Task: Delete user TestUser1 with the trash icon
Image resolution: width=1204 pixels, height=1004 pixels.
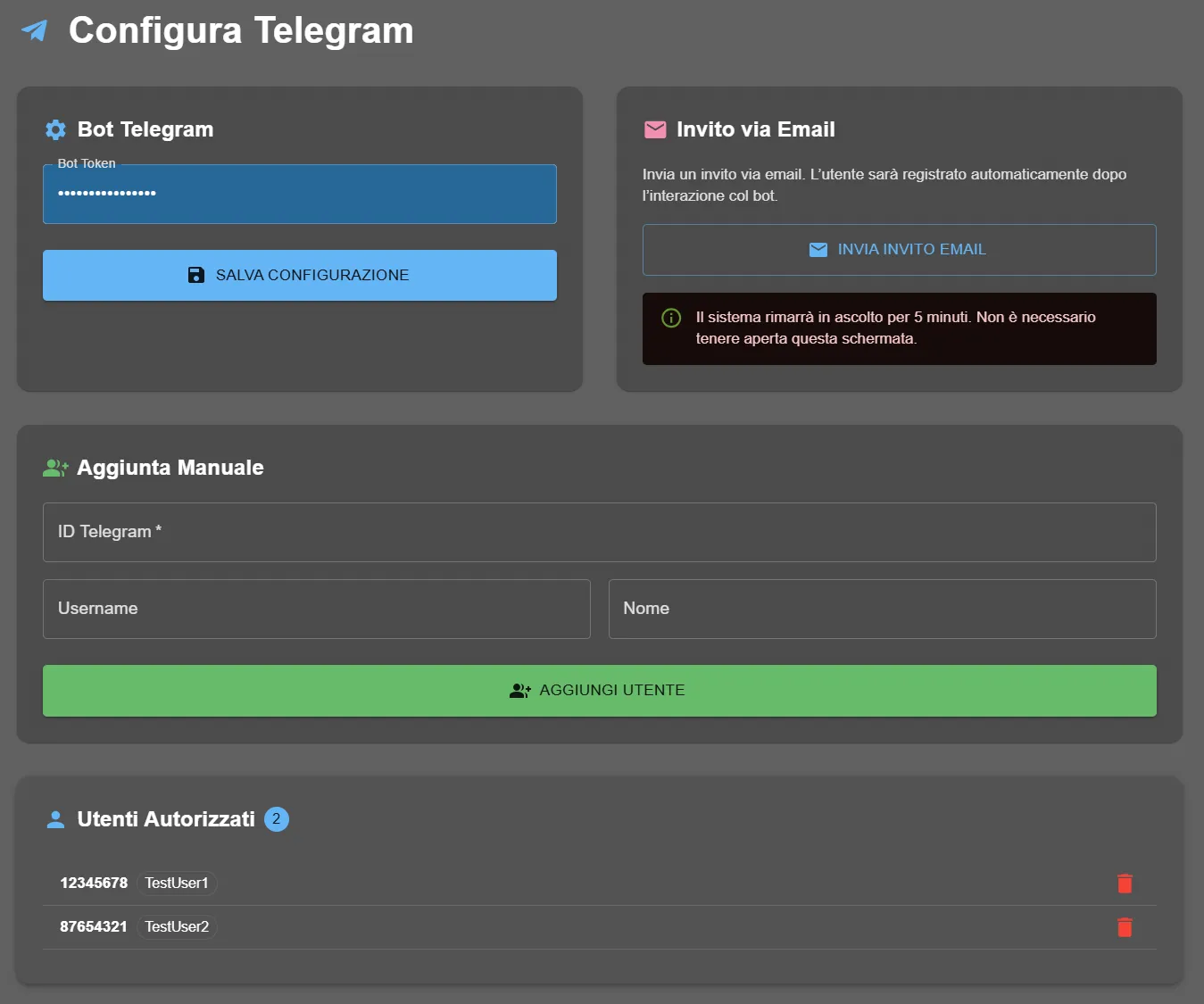Action: [x=1125, y=884]
